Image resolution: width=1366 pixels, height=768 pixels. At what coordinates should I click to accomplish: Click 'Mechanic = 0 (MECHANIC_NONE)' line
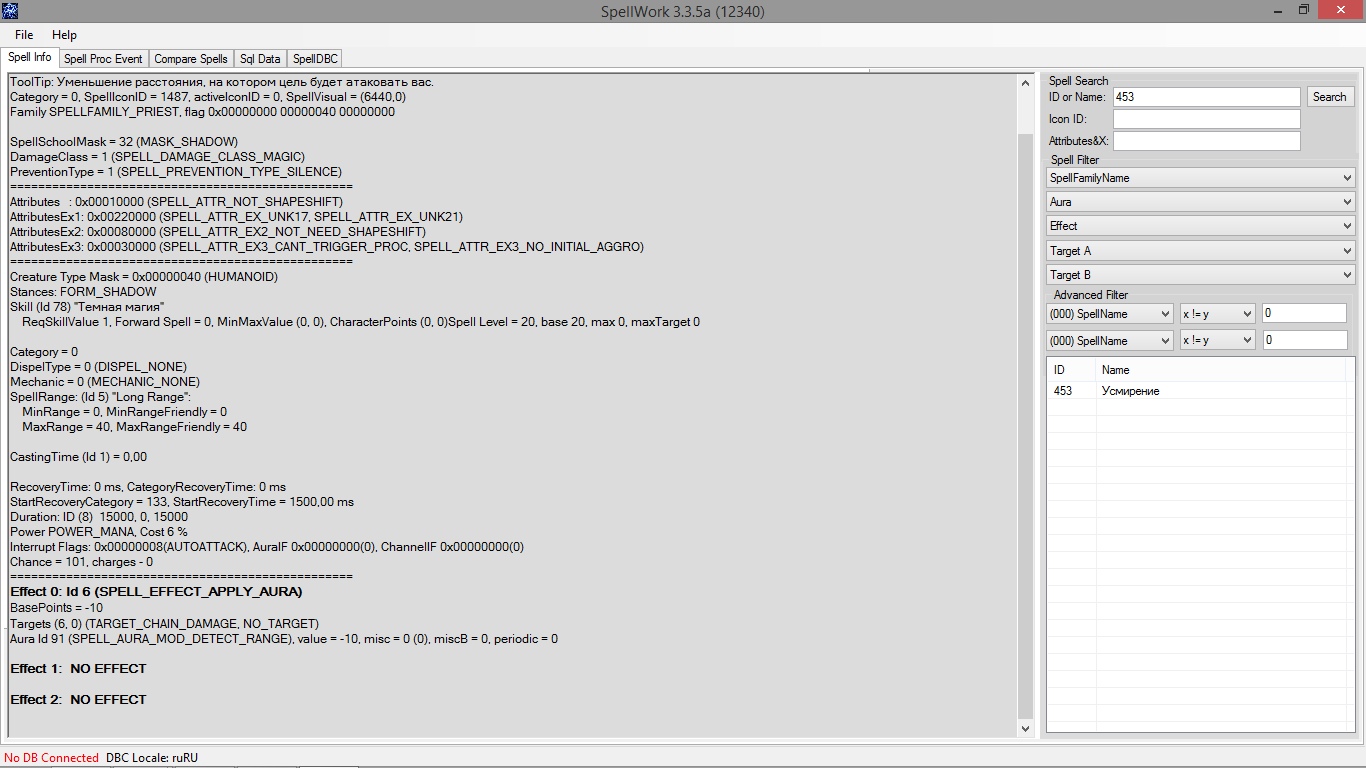click(105, 382)
